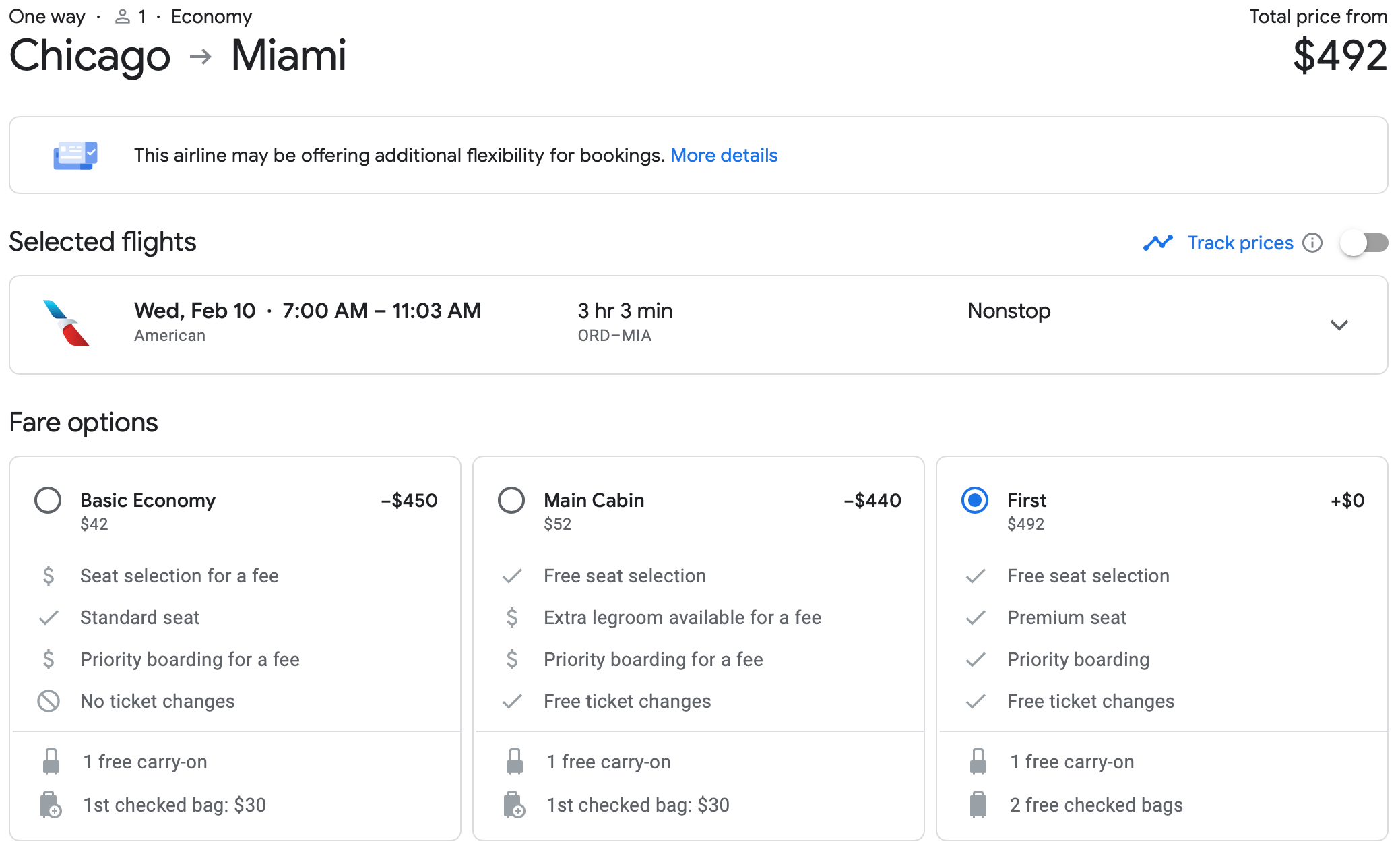
Task: Open the passenger count selector
Action: (131, 16)
